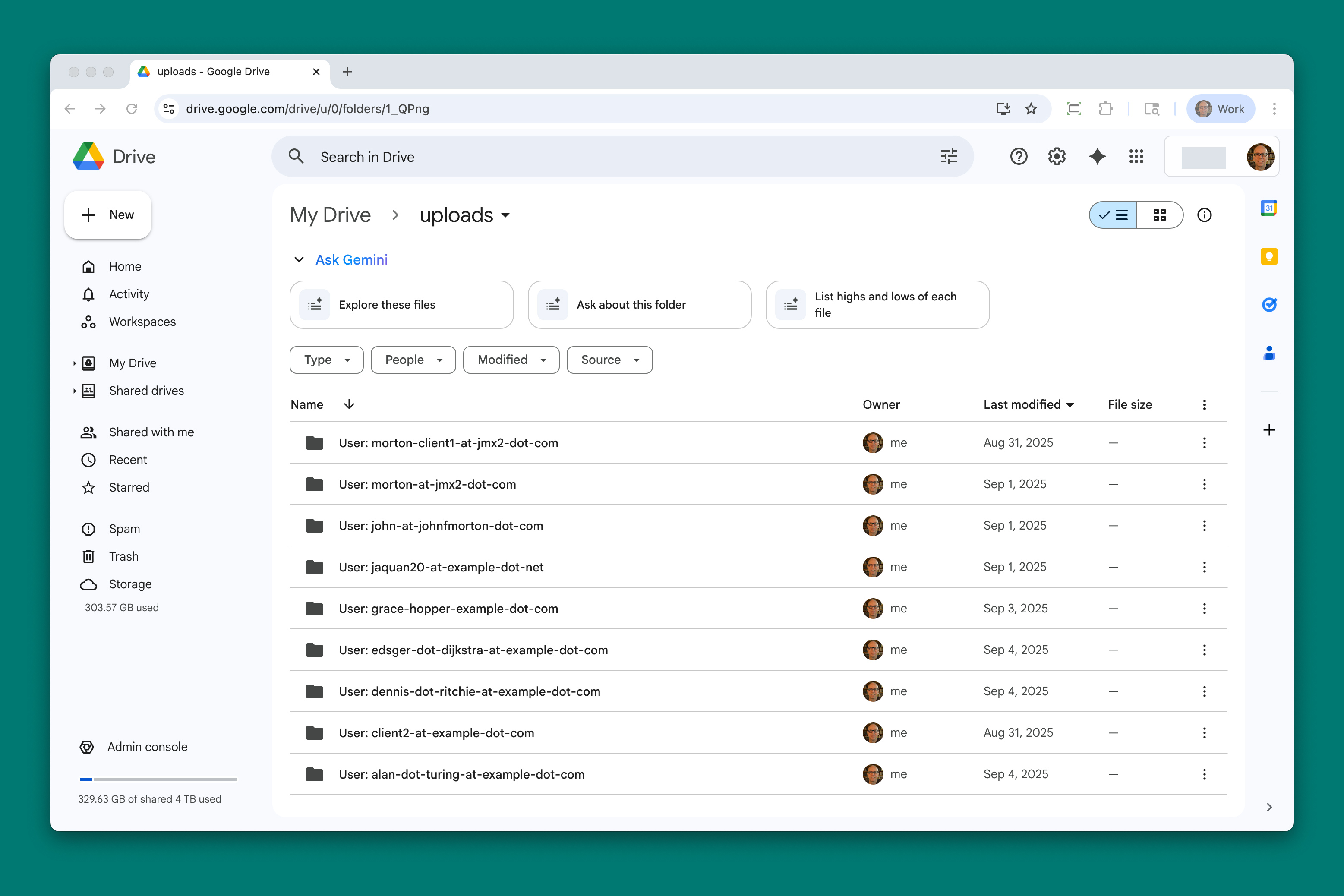Viewport: 1344px width, 896px height.
Task: Switch to list layout view
Action: tap(1113, 215)
